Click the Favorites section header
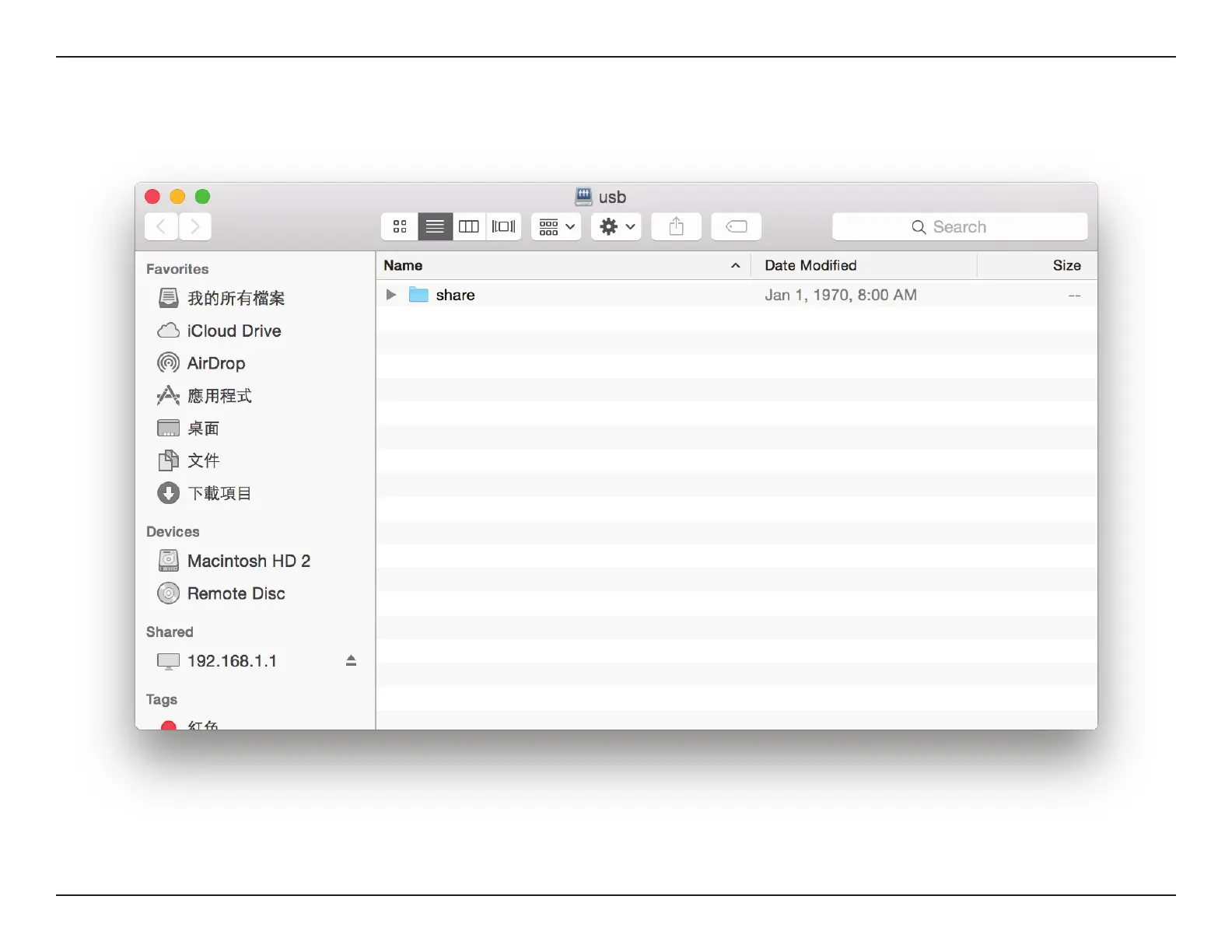This screenshot has height=952, width=1232. coord(177,269)
